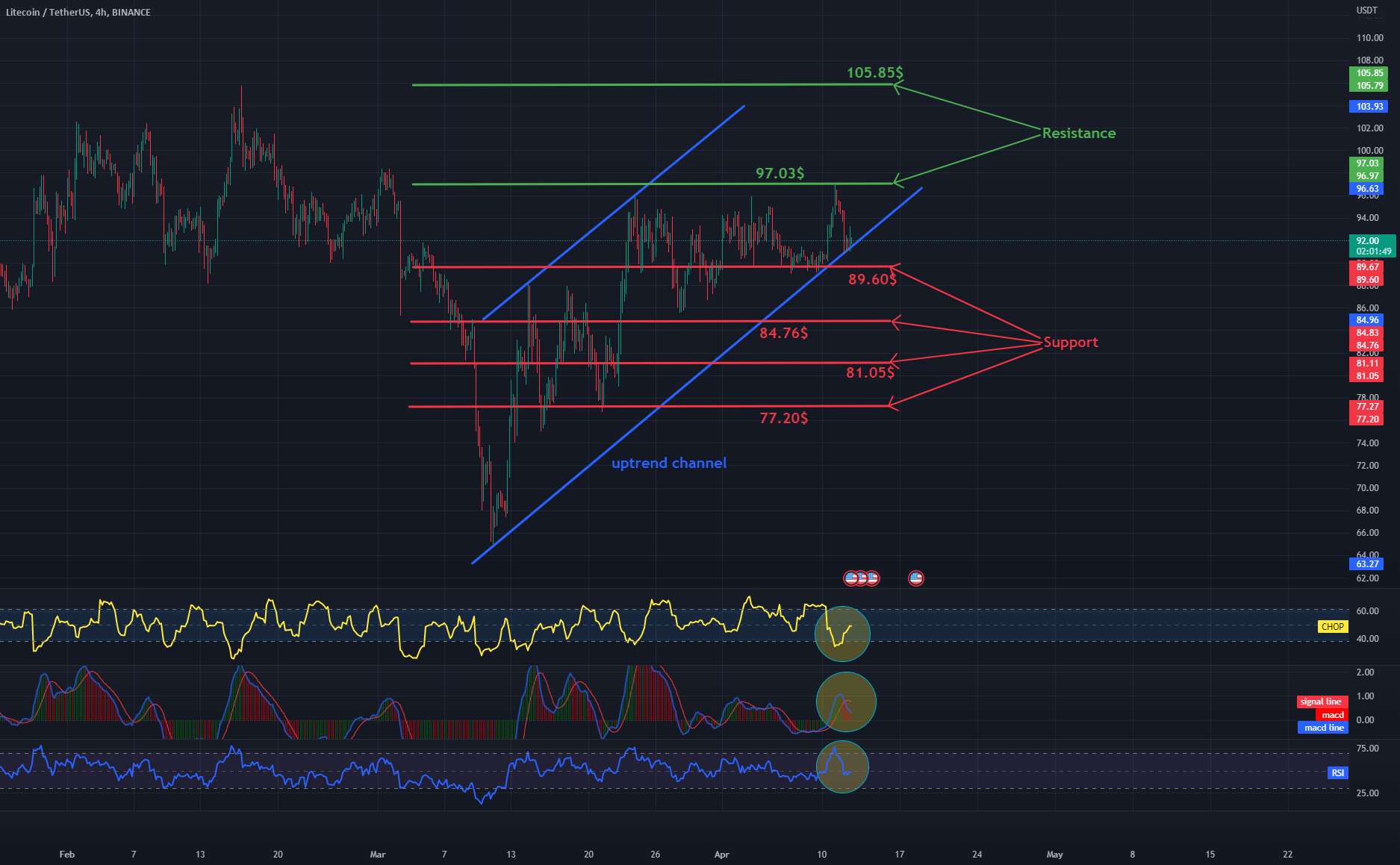This screenshot has width=1400, height=865.
Task: Select the '89.60$' support price annotation
Action: 872,279
